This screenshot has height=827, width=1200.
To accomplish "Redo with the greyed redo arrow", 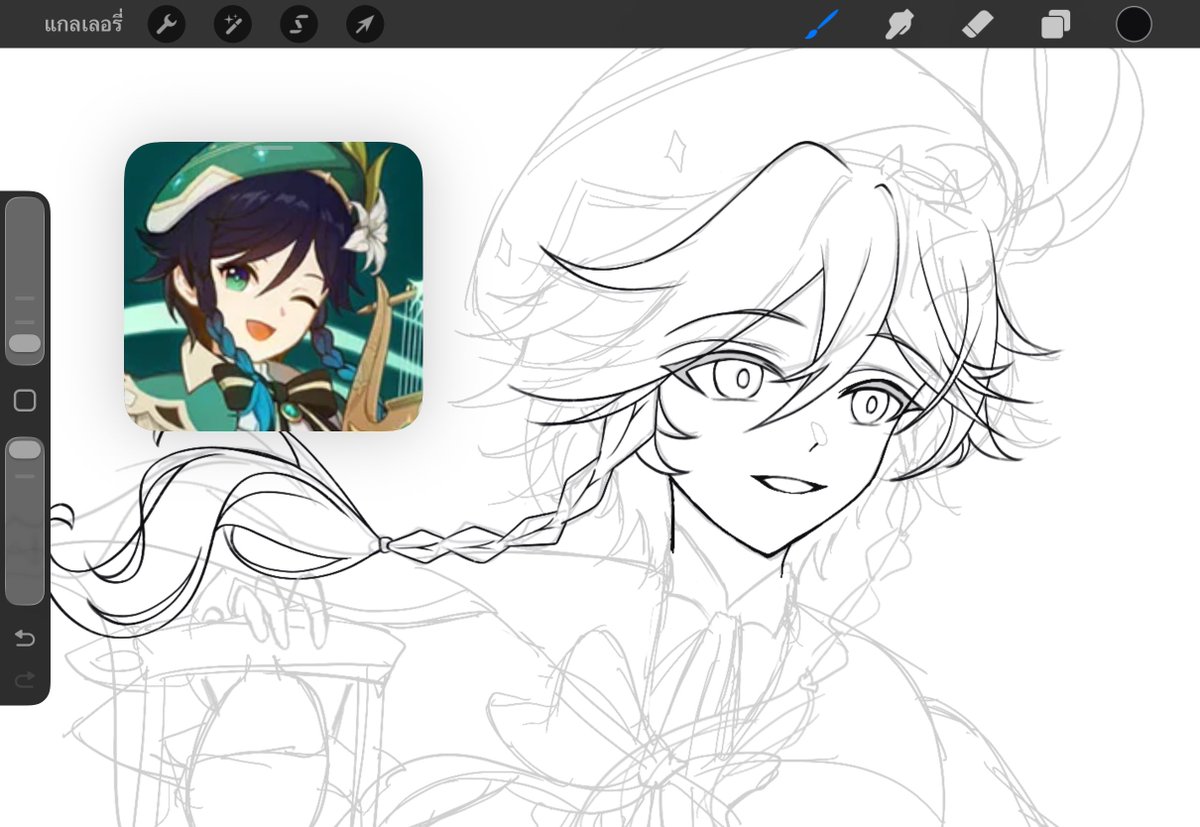I will (x=25, y=680).
